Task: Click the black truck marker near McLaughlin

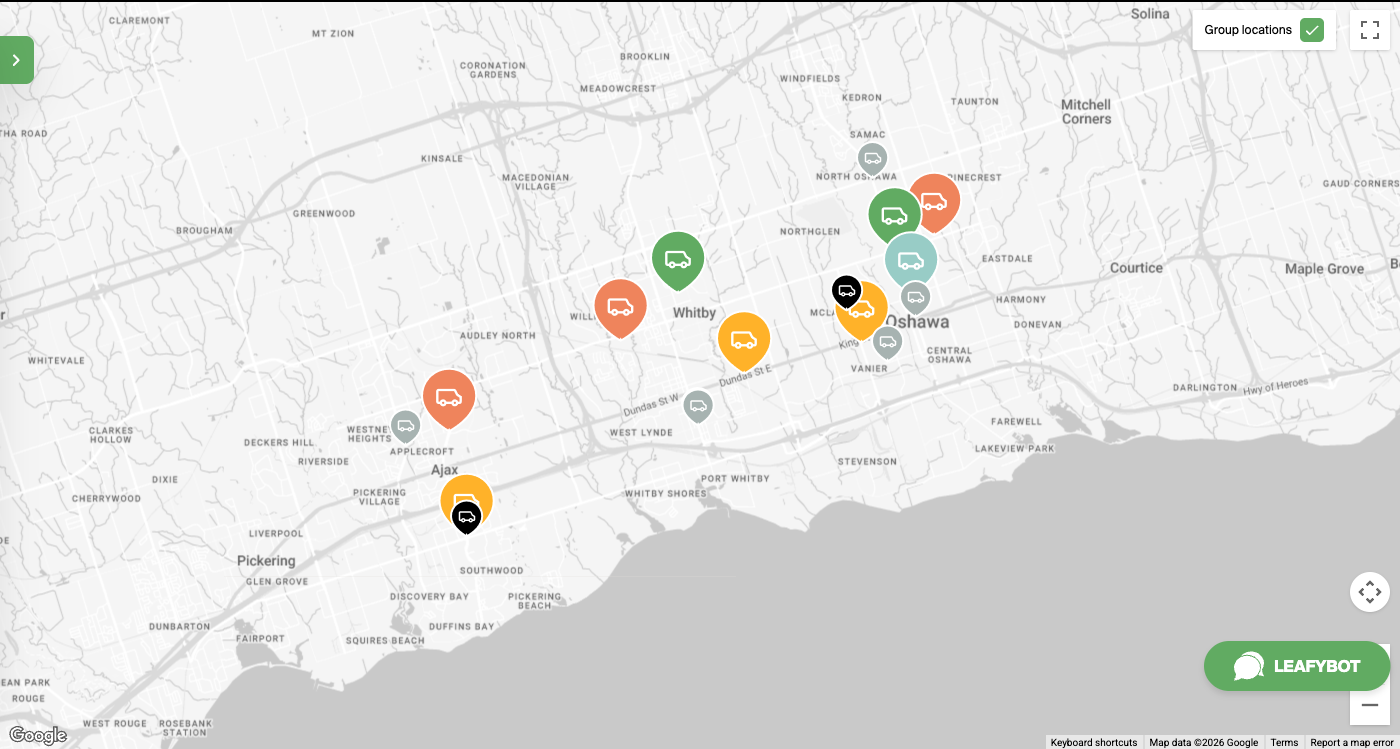Action: click(846, 290)
